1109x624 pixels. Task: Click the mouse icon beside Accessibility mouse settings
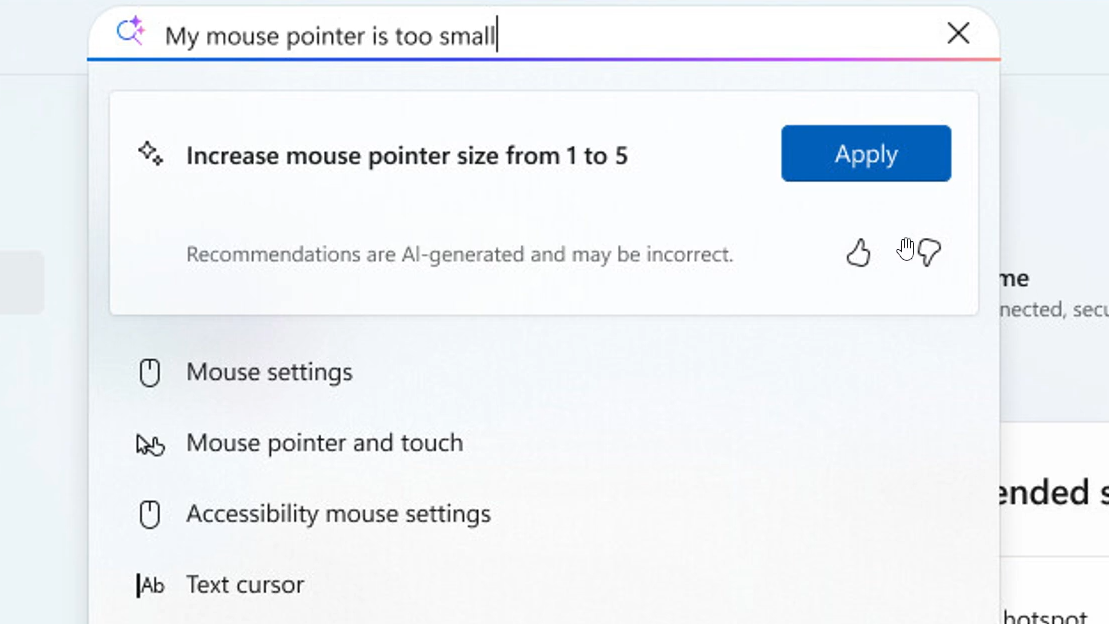[x=149, y=515]
